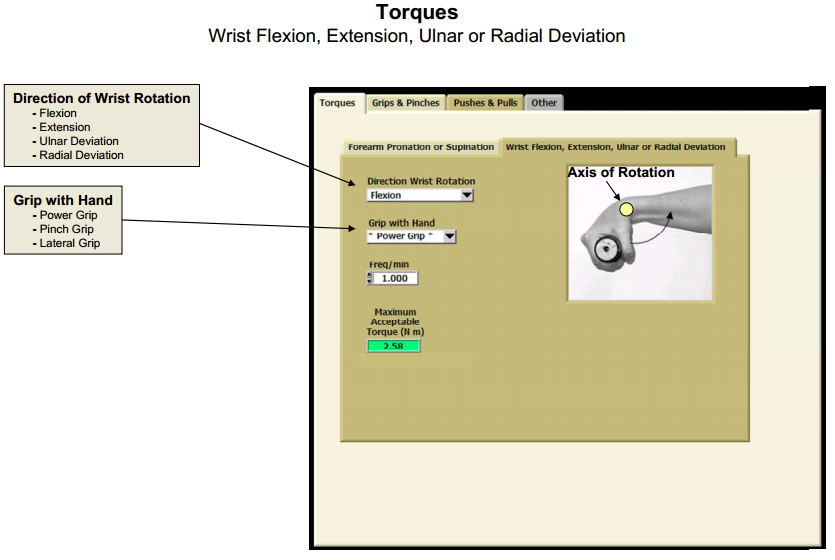Open the Direction Wrist Rotation dropdown arrow
This screenshot has width=835, height=560.
pos(467,196)
